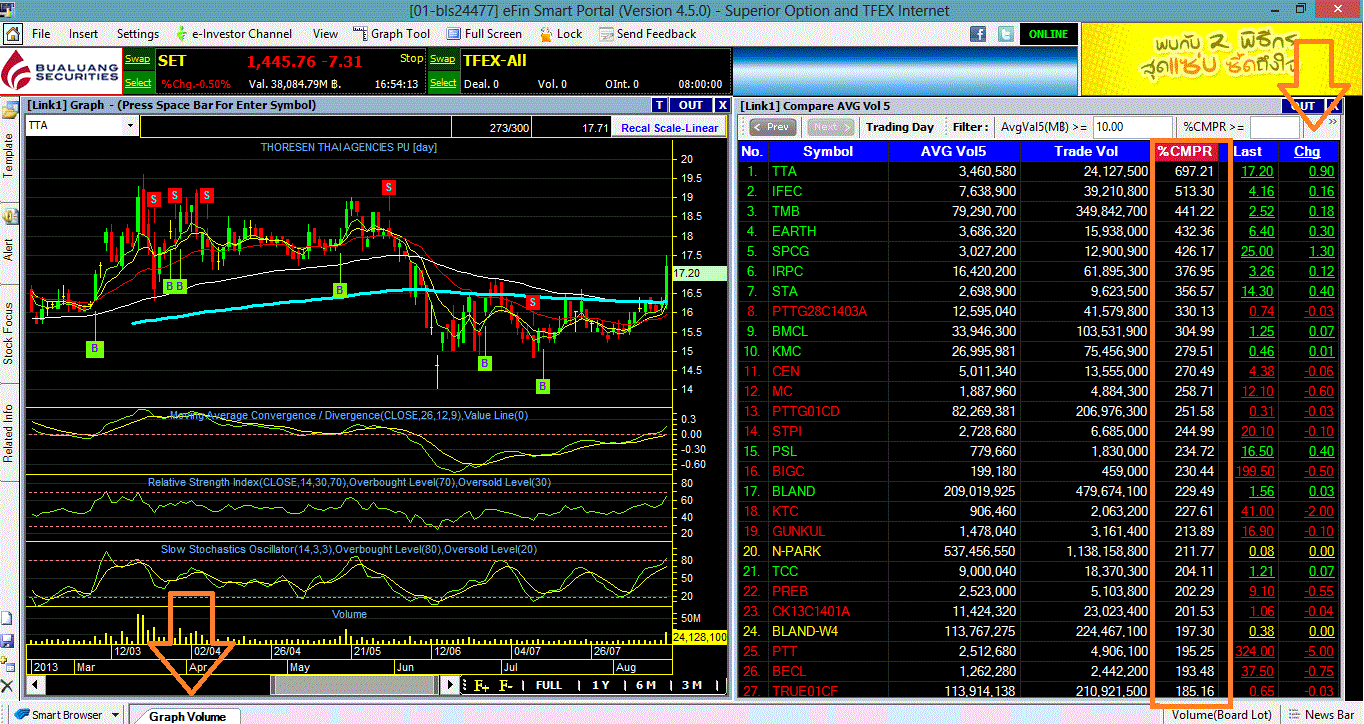
Task: Open the View menu
Action: [325, 34]
